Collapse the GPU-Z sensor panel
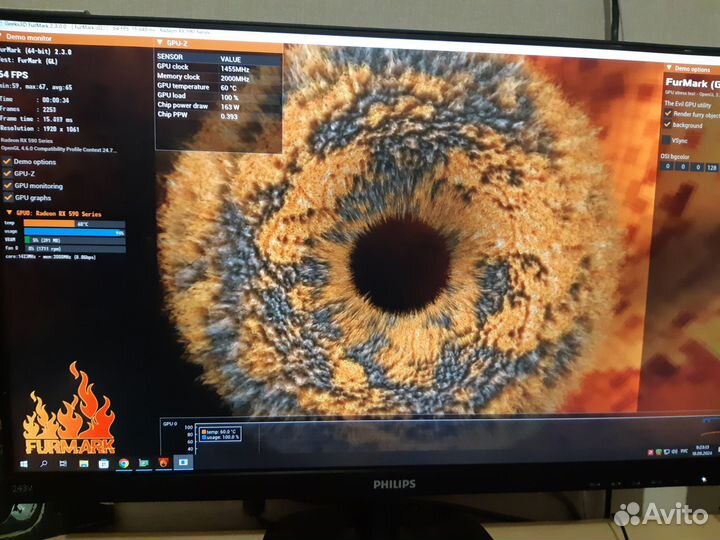This screenshot has width=720, height=540. 157,44
